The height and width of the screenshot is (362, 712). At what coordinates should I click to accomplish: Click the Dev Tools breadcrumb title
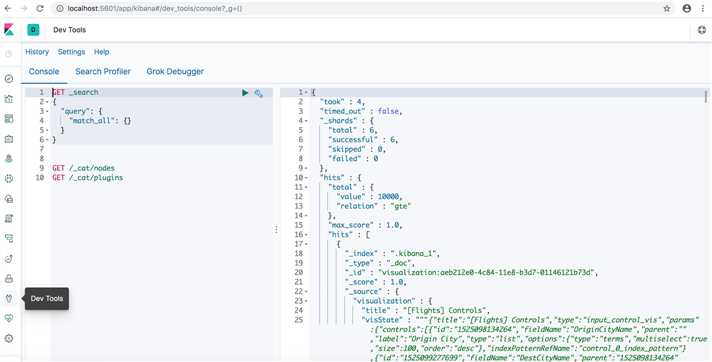coord(69,30)
